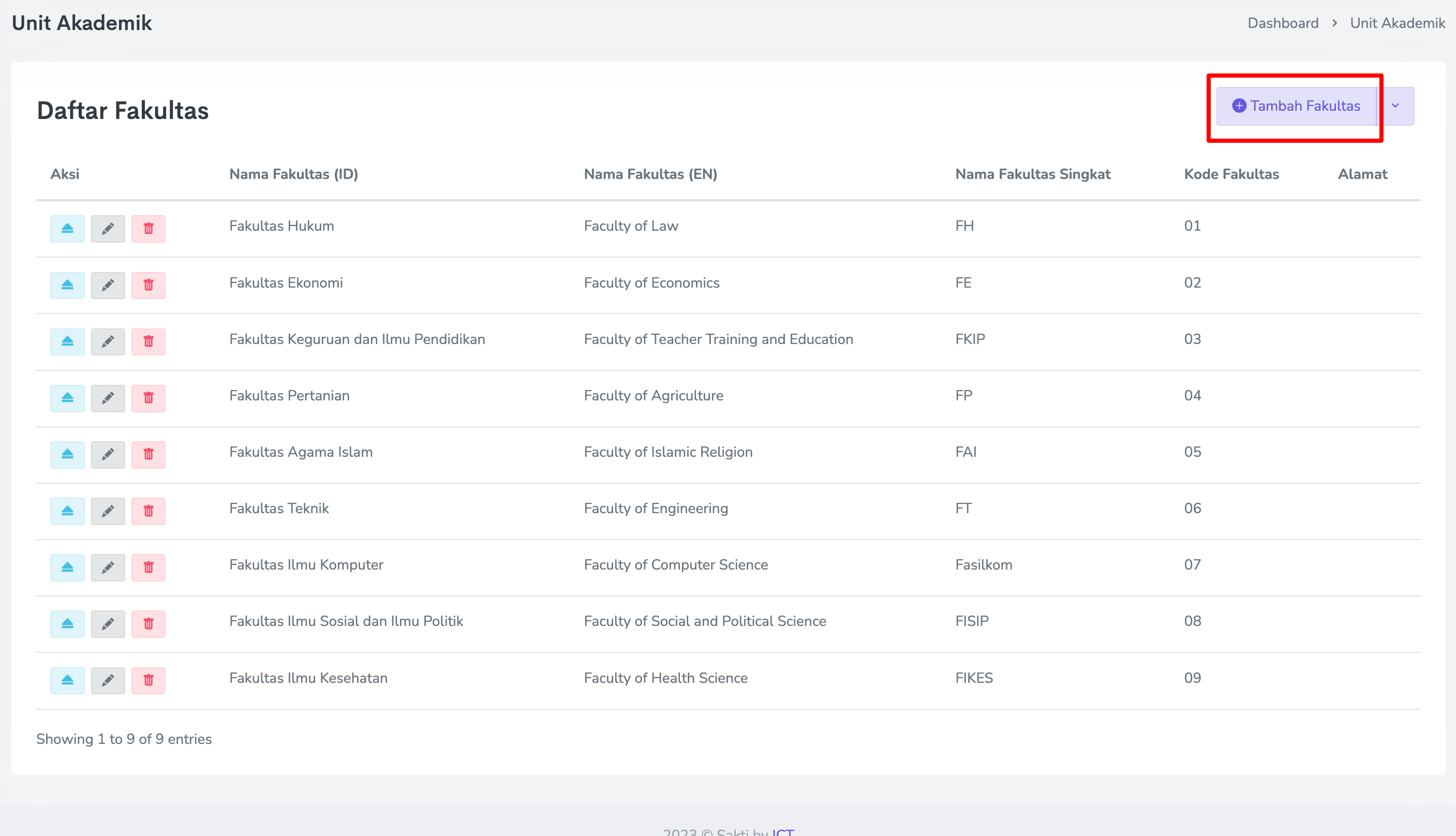Click the blue eject icon for Fakultas Agama Islam
This screenshot has width=1456, height=836.
pos(67,454)
